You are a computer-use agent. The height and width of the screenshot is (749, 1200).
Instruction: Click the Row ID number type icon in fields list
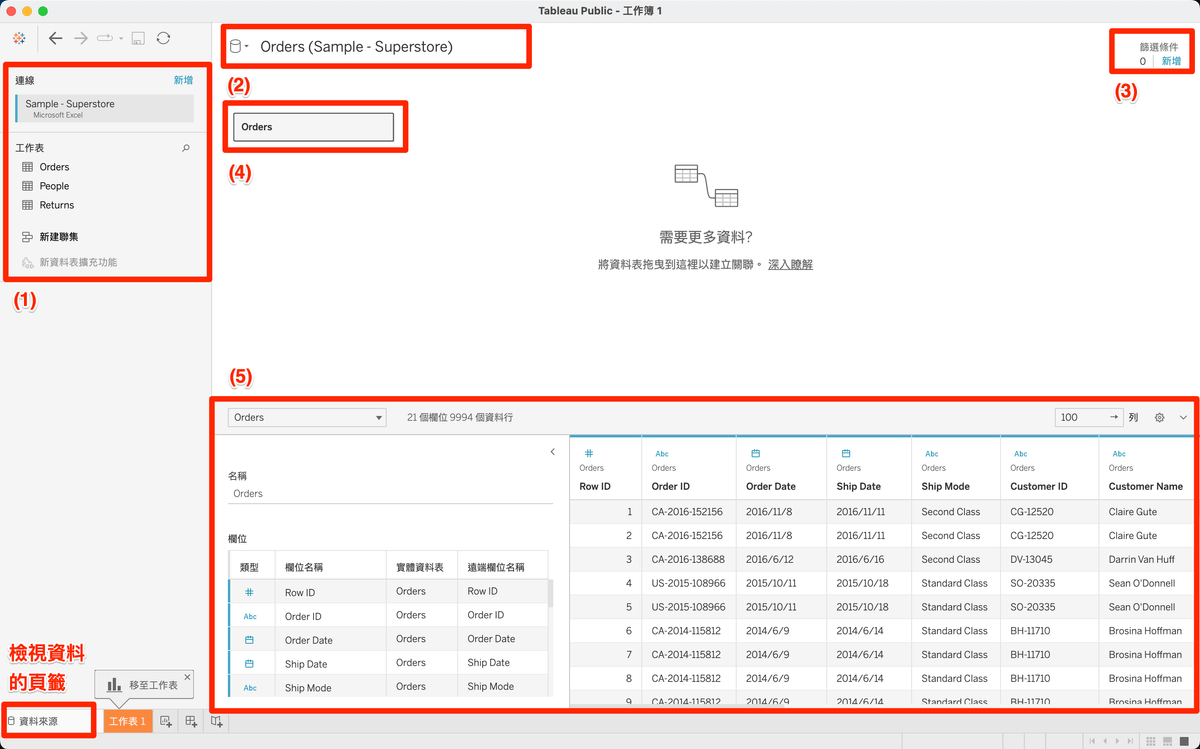(250, 592)
